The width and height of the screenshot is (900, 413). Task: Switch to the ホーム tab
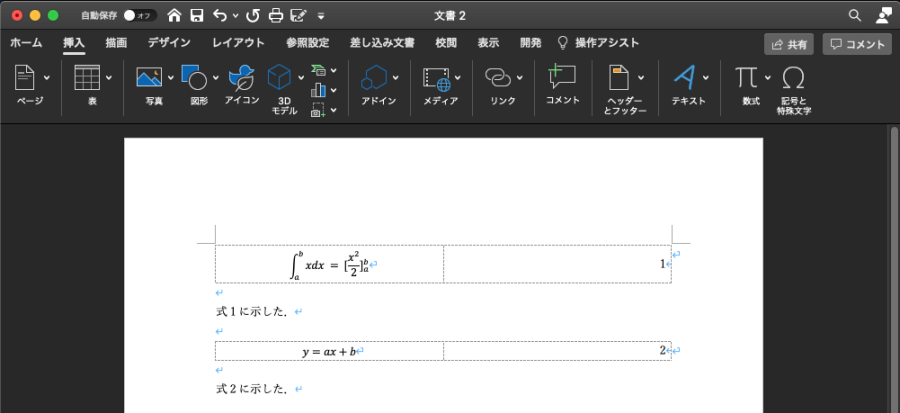point(26,43)
